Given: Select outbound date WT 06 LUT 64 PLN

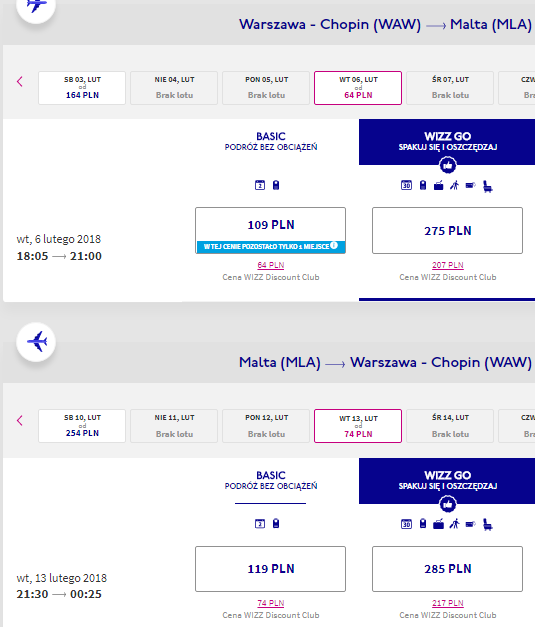Looking at the screenshot, I should 358,88.
